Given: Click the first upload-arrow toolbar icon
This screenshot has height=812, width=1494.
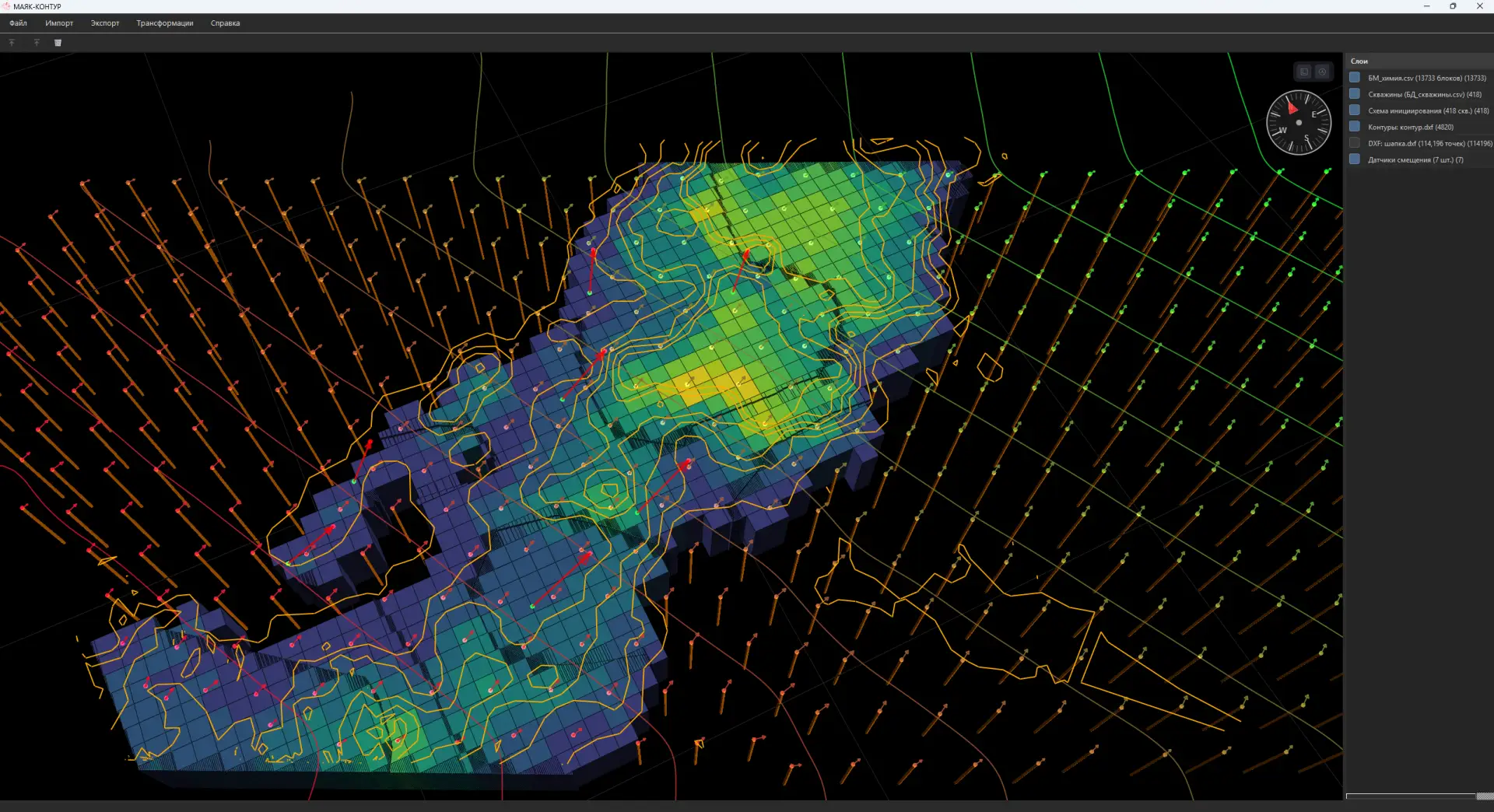Looking at the screenshot, I should tap(12, 43).
